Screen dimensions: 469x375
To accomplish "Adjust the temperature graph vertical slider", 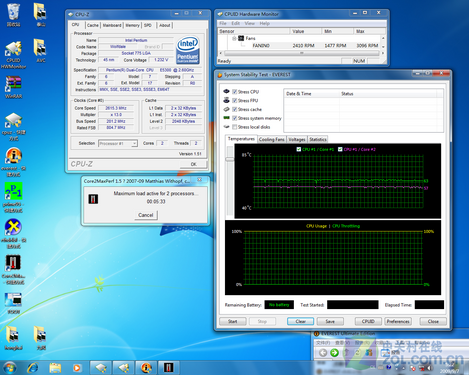I will [x=230, y=159].
